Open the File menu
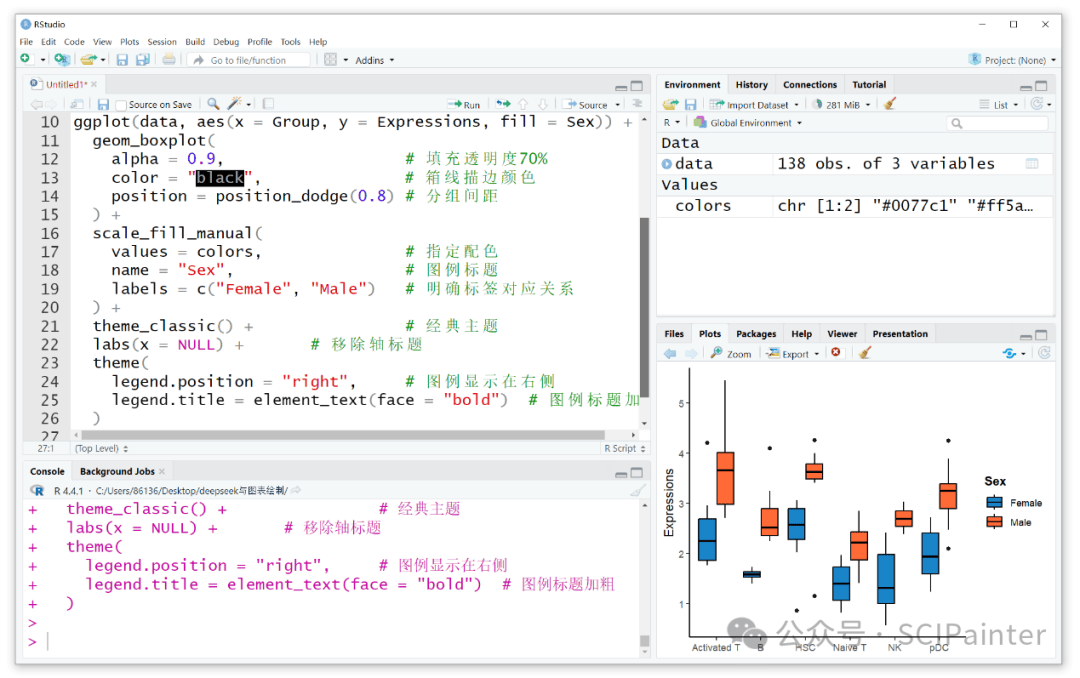1080x678 pixels. tap(26, 41)
